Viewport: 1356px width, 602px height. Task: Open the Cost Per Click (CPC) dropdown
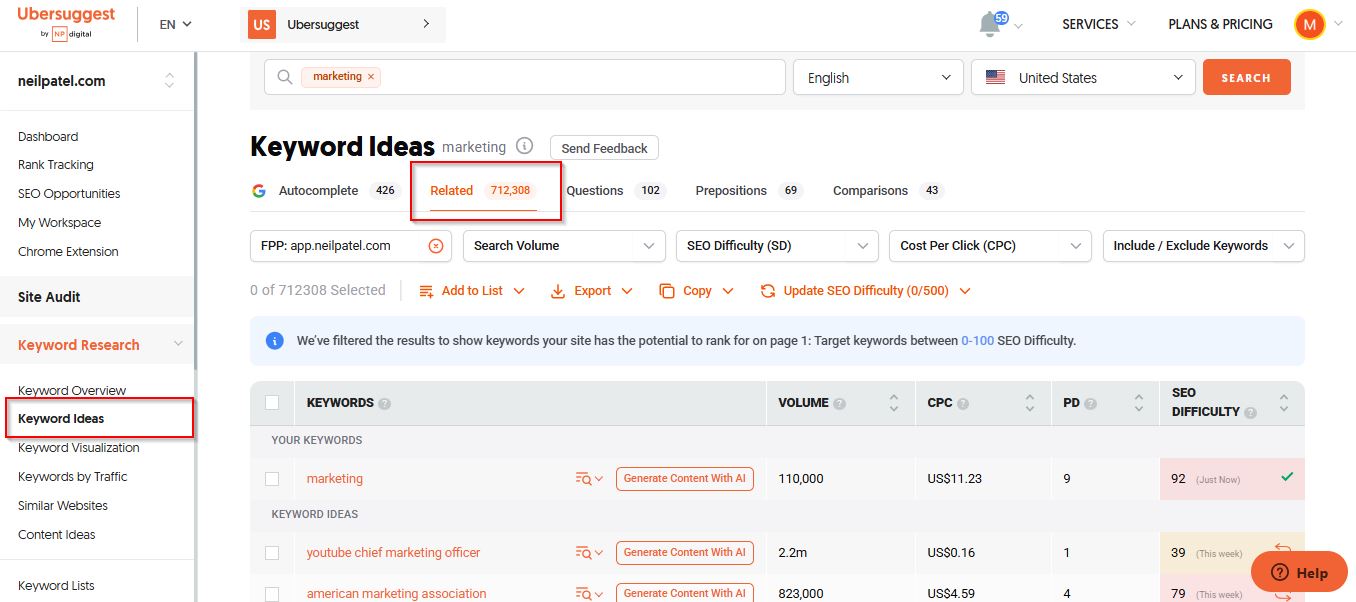pos(990,246)
